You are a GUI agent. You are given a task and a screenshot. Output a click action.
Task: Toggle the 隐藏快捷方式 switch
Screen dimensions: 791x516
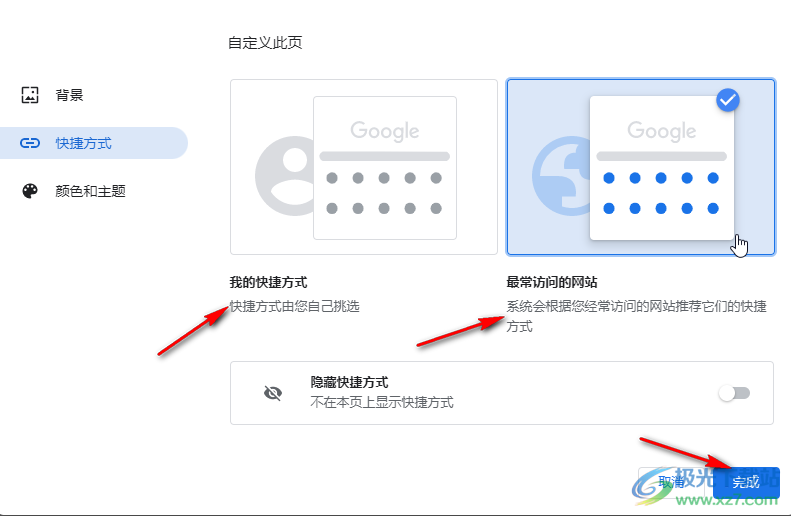pos(734,393)
